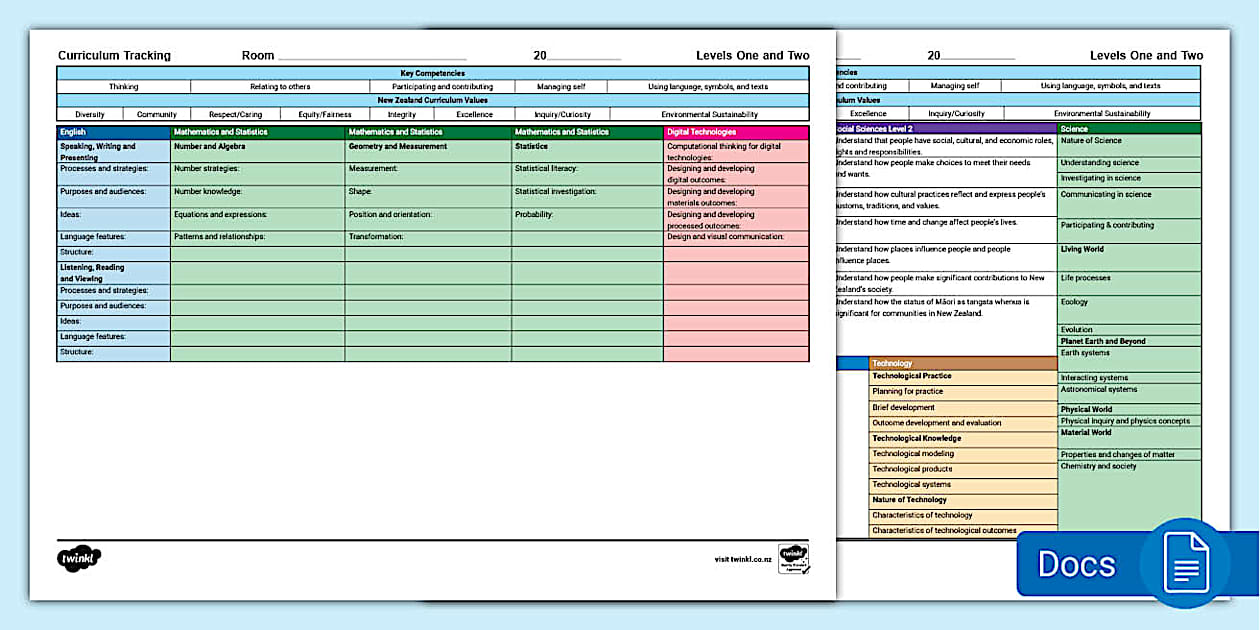Click the document page icon on the Docs badge
Image resolution: width=1260 pixels, height=630 pixels.
coord(1186,563)
